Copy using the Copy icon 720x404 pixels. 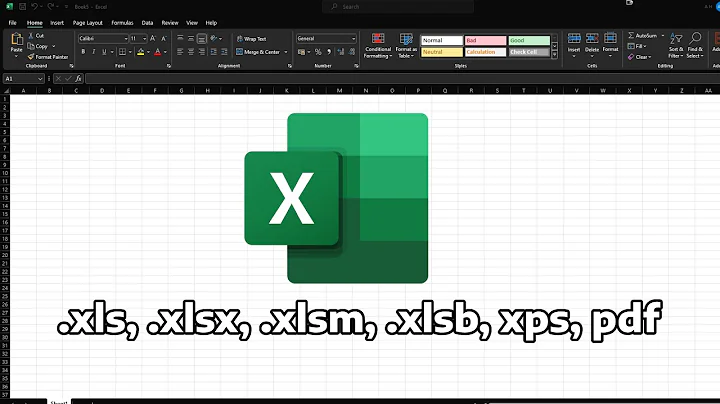[x=31, y=46]
